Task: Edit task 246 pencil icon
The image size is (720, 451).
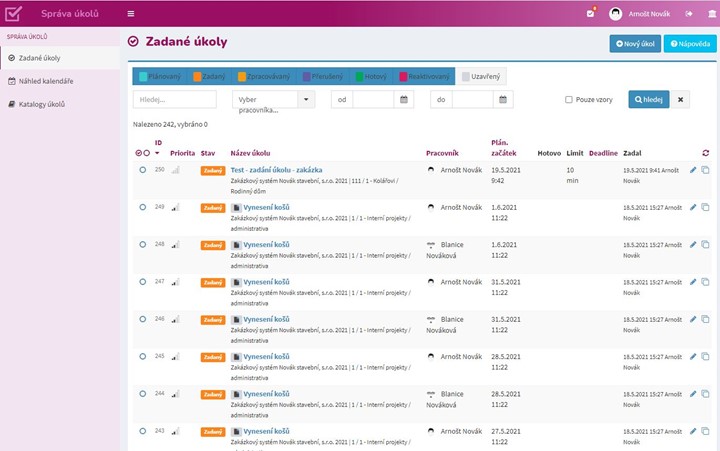Action: (693, 319)
